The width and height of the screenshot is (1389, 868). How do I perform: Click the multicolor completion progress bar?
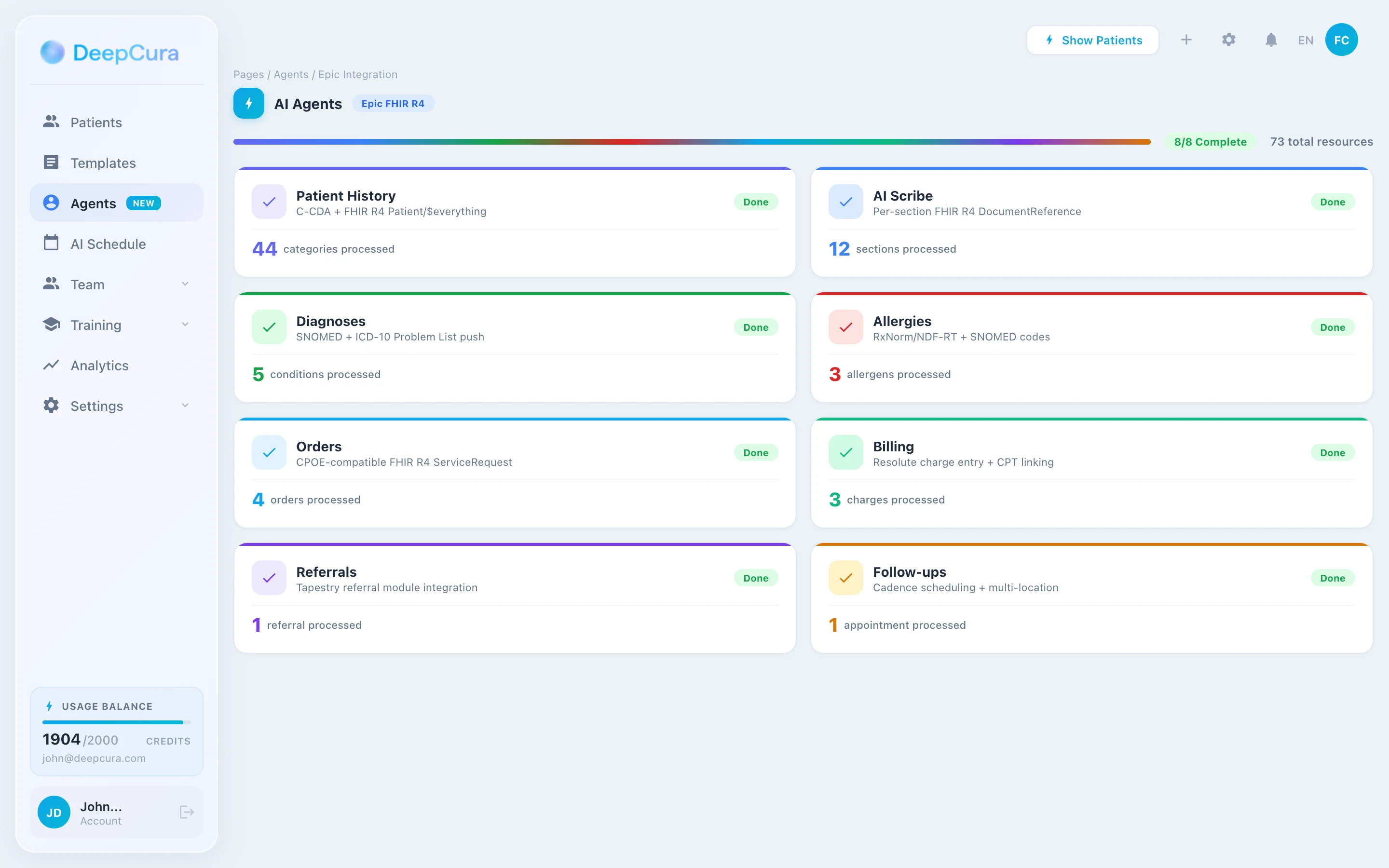pyautogui.click(x=692, y=142)
